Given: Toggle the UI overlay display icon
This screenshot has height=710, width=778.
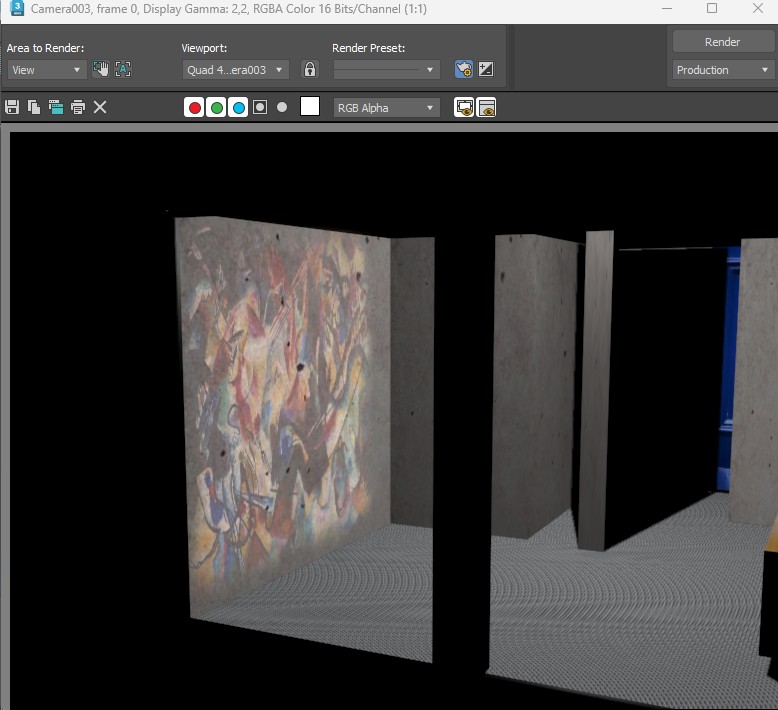Looking at the screenshot, I should pos(464,107).
